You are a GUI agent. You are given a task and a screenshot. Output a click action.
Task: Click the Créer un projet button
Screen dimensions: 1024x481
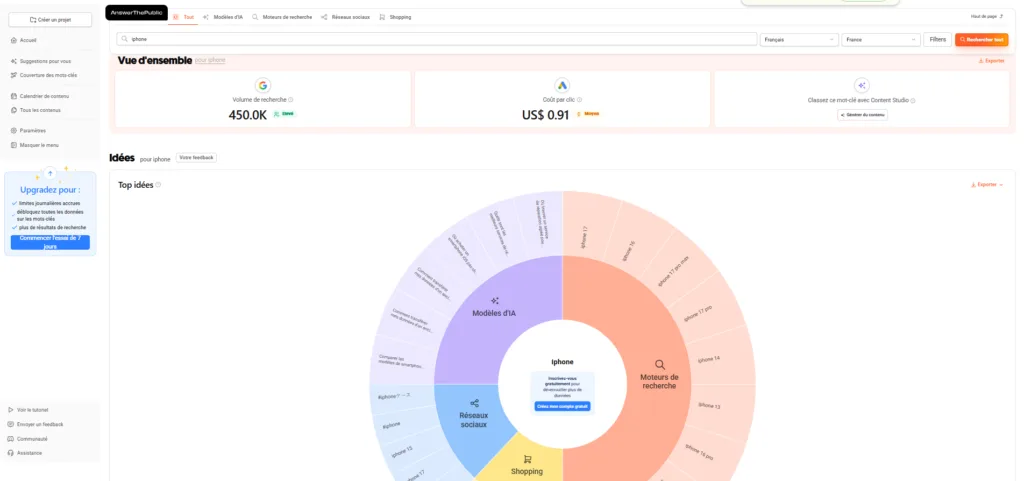(50, 20)
